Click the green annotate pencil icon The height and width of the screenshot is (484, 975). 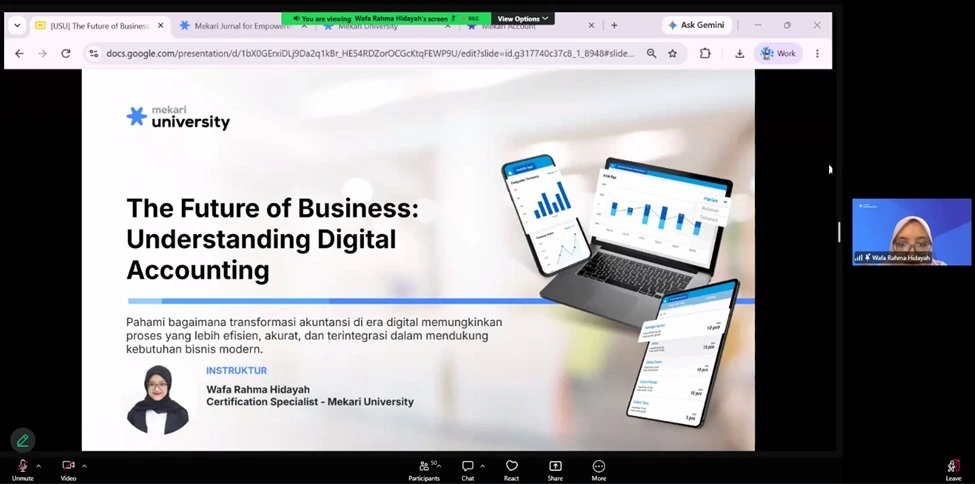click(23, 440)
